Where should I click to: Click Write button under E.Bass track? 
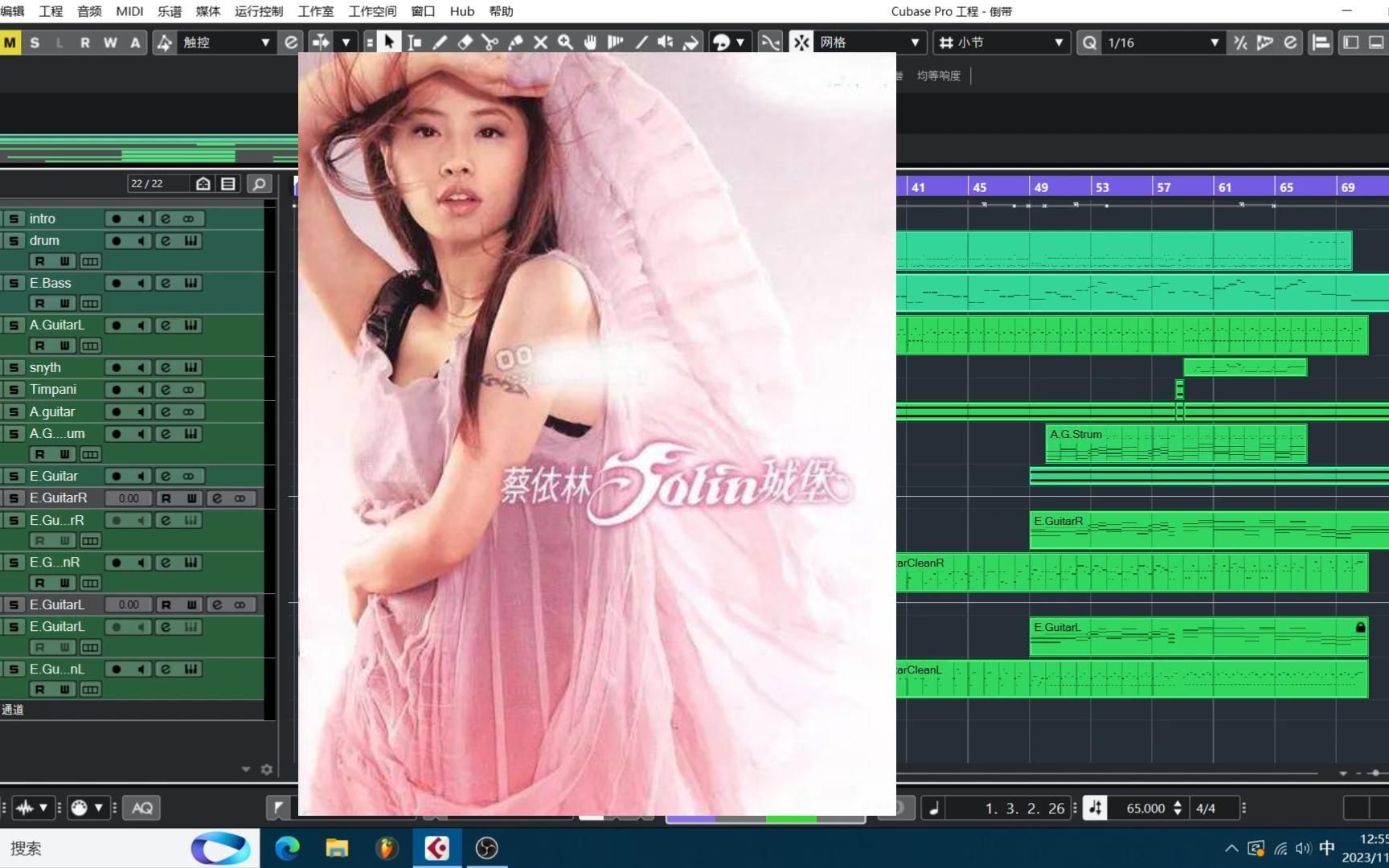tap(64, 304)
